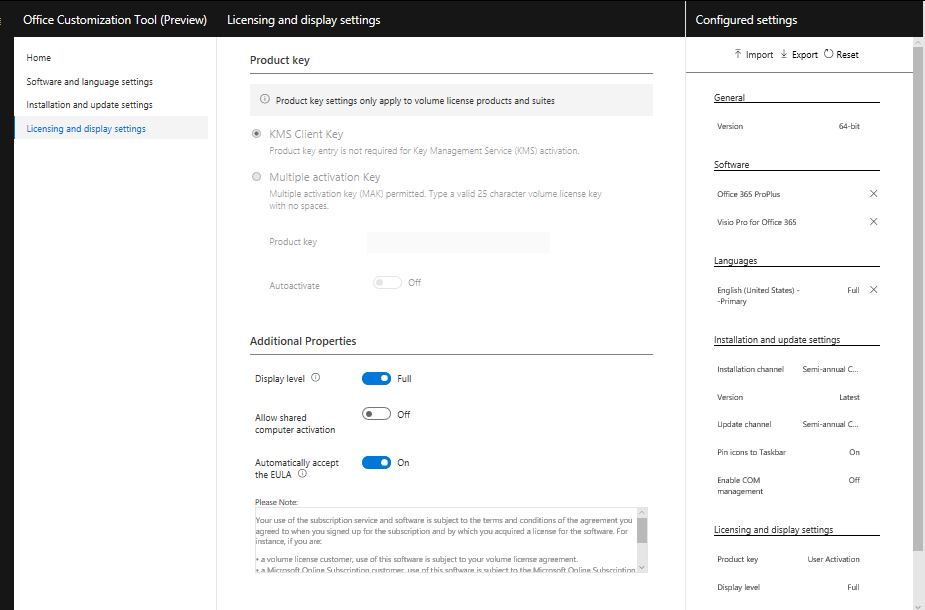This screenshot has width=925, height=610.
Task: Click the Visio Pro for Office 365 text
Action: coord(757,222)
